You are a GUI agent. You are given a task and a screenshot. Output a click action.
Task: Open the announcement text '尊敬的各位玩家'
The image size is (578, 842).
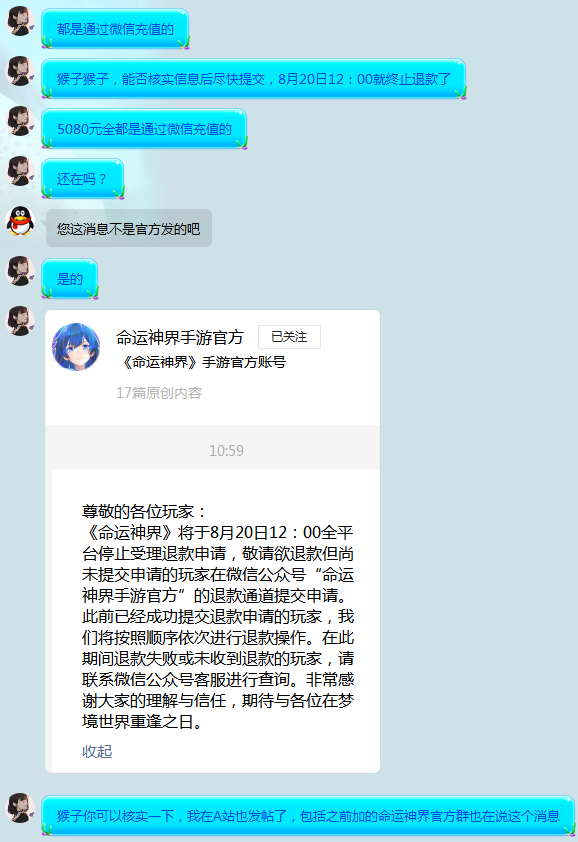pos(143,511)
